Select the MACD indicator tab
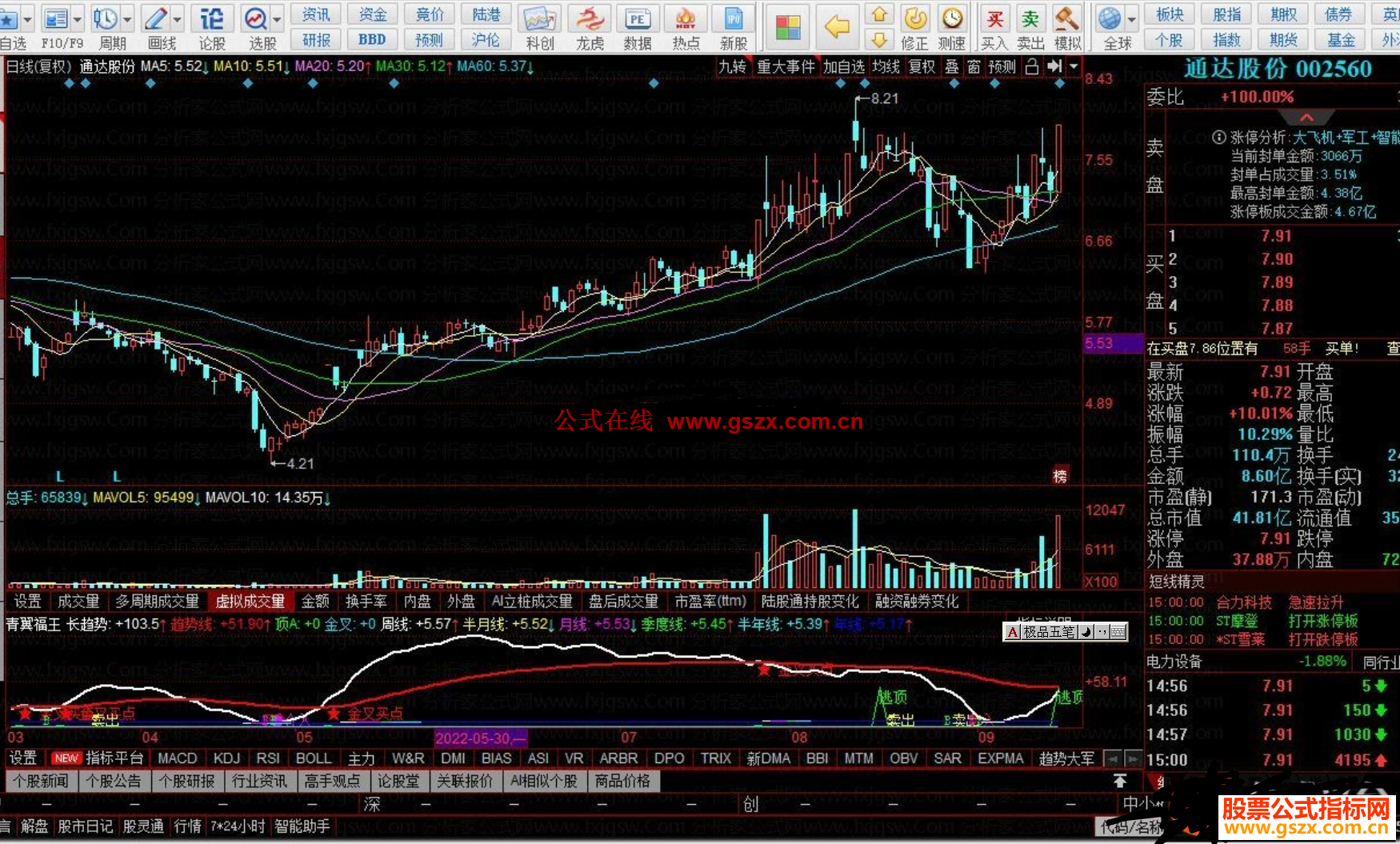 (177, 758)
